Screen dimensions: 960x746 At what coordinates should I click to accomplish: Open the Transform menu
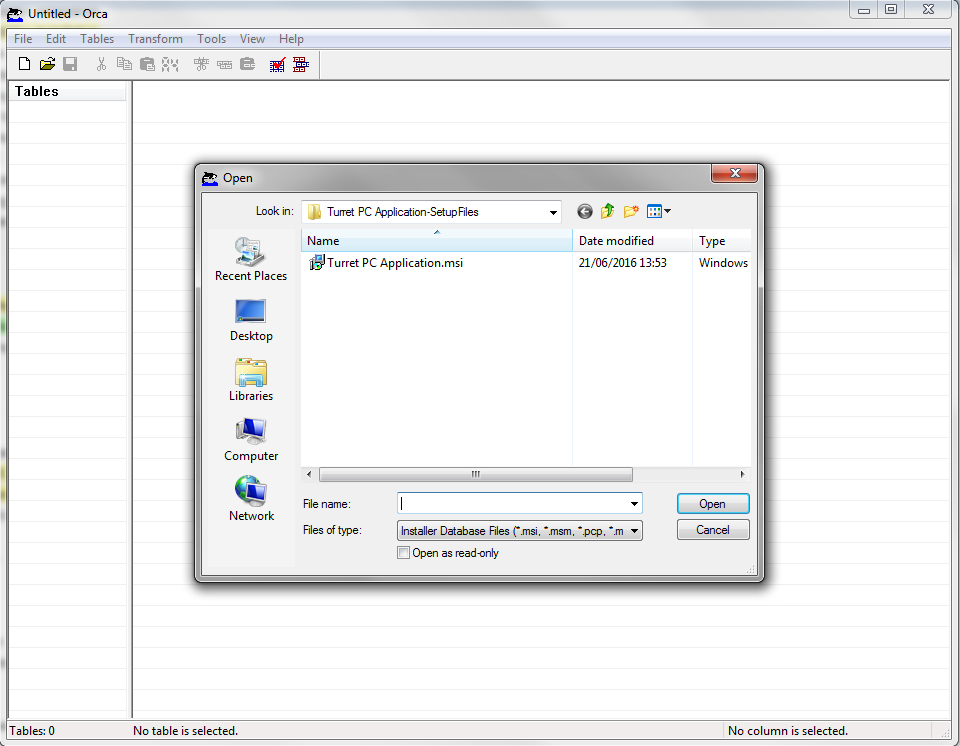point(156,39)
